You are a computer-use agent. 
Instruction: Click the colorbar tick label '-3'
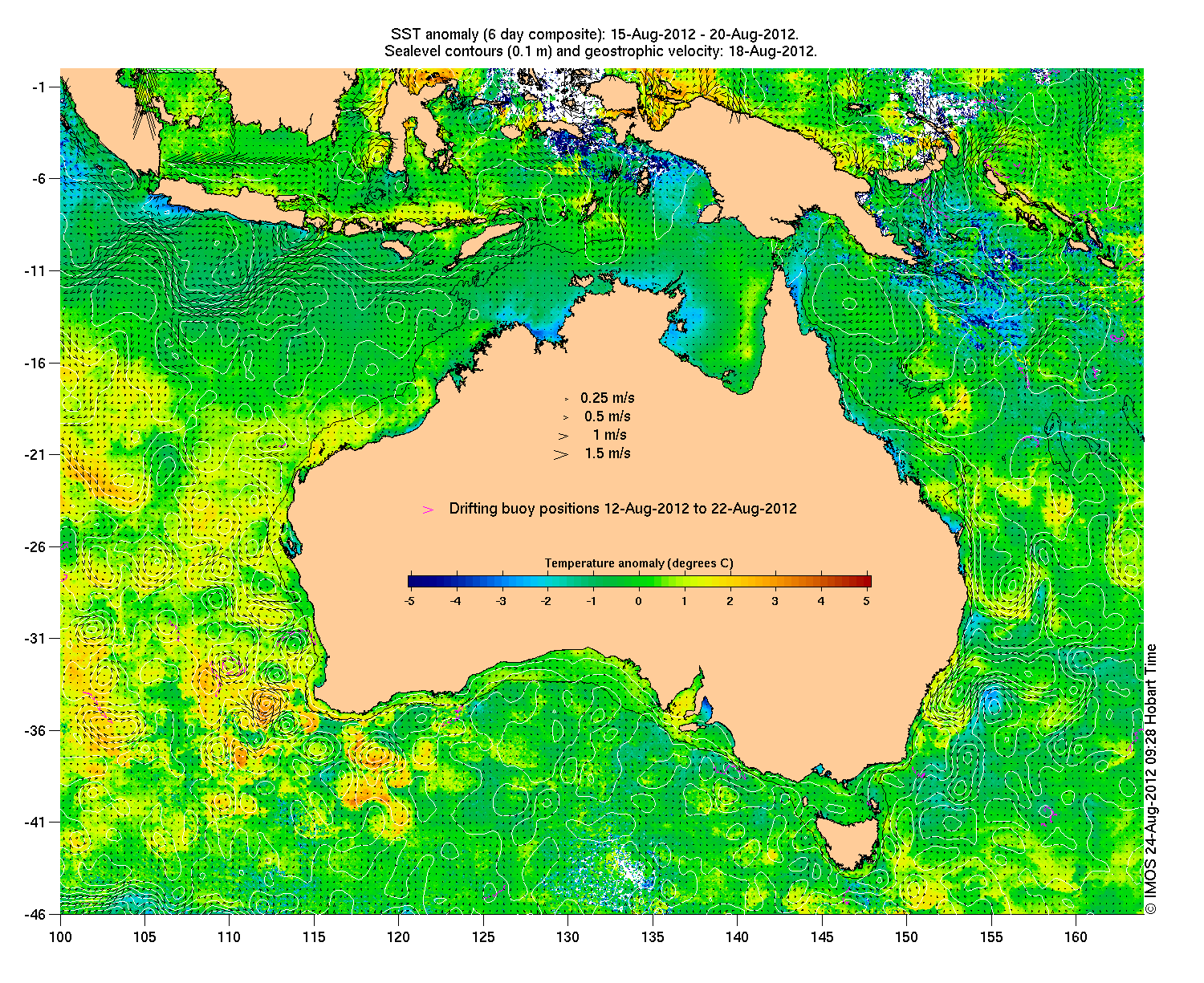[501, 600]
